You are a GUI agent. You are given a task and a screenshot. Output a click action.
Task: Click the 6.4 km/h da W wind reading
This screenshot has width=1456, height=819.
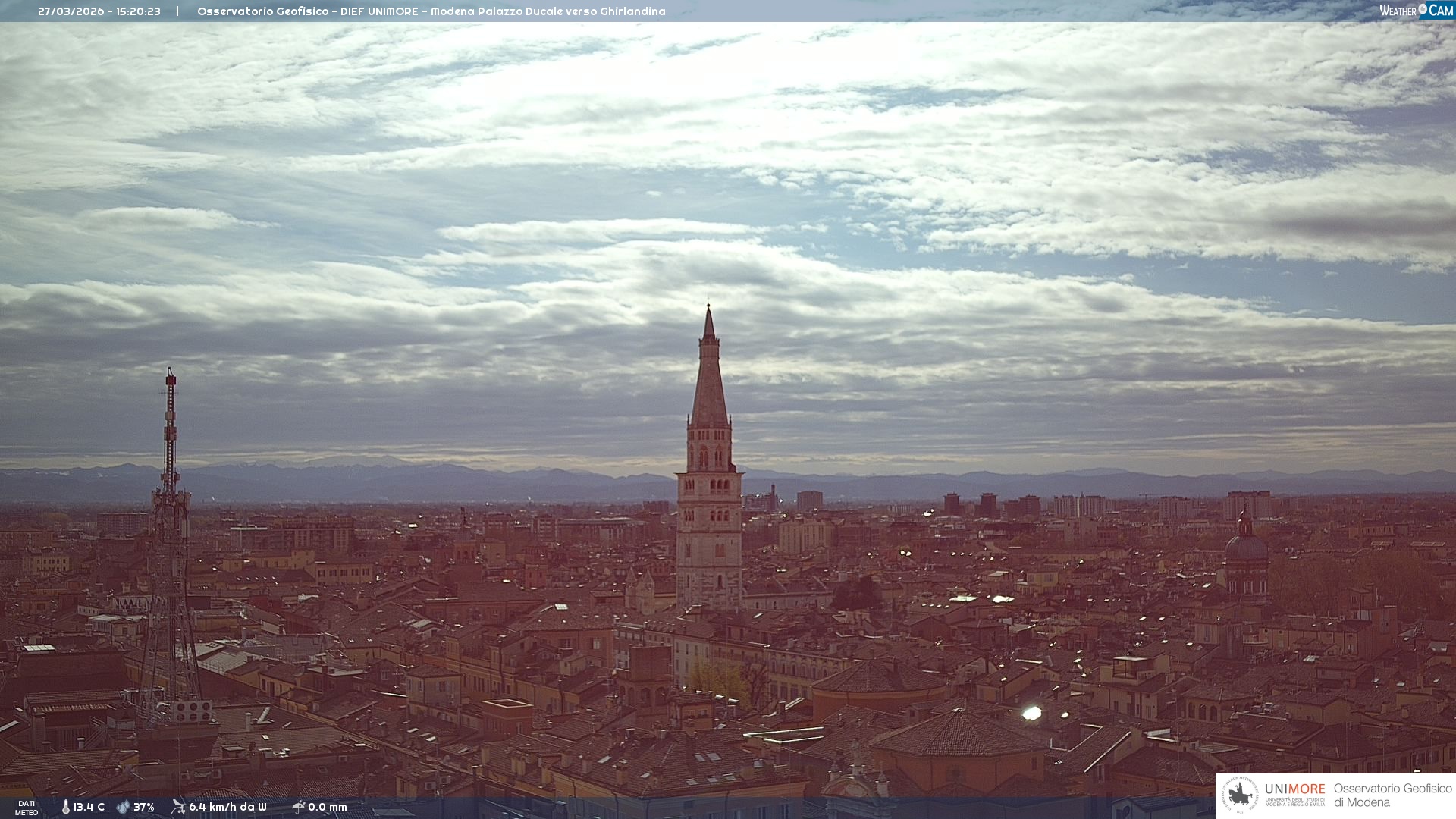pyautogui.click(x=227, y=807)
